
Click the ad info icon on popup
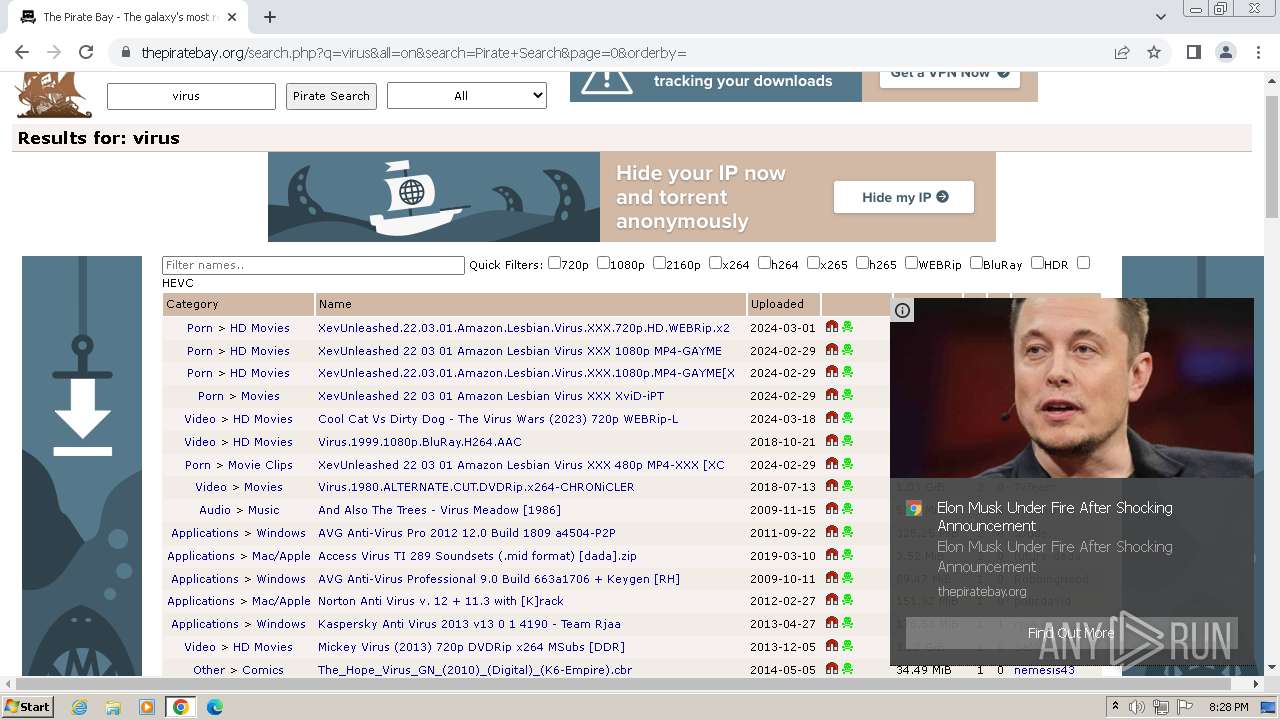click(902, 310)
